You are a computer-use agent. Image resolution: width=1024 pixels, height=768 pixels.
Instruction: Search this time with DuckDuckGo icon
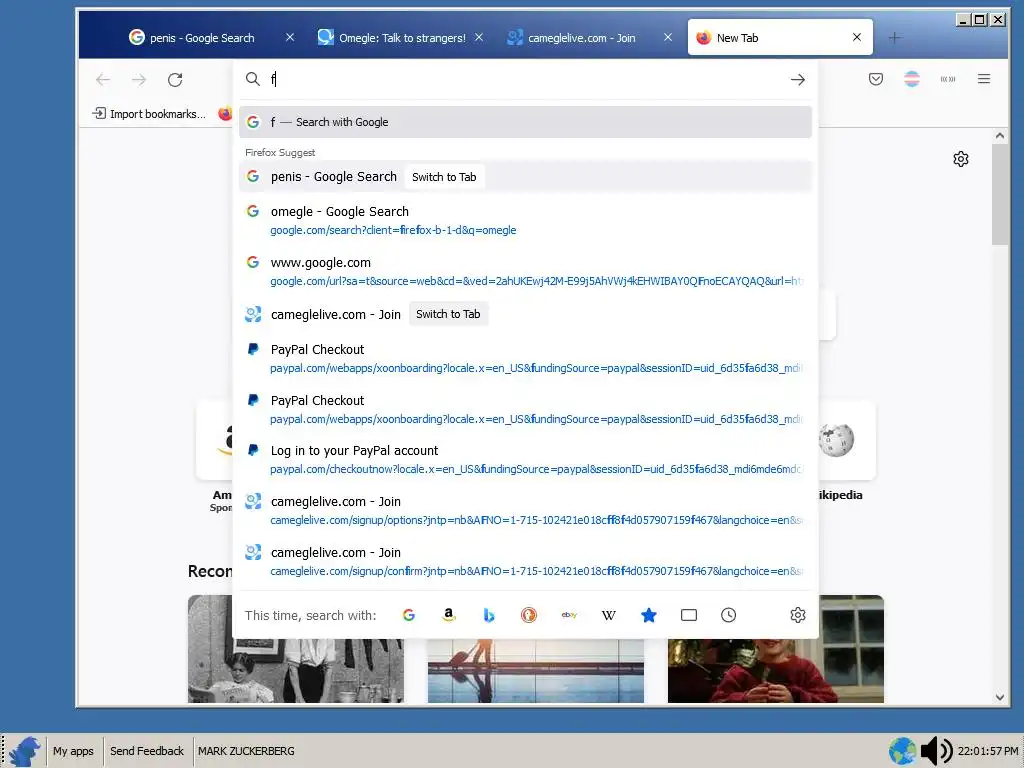tap(528, 615)
